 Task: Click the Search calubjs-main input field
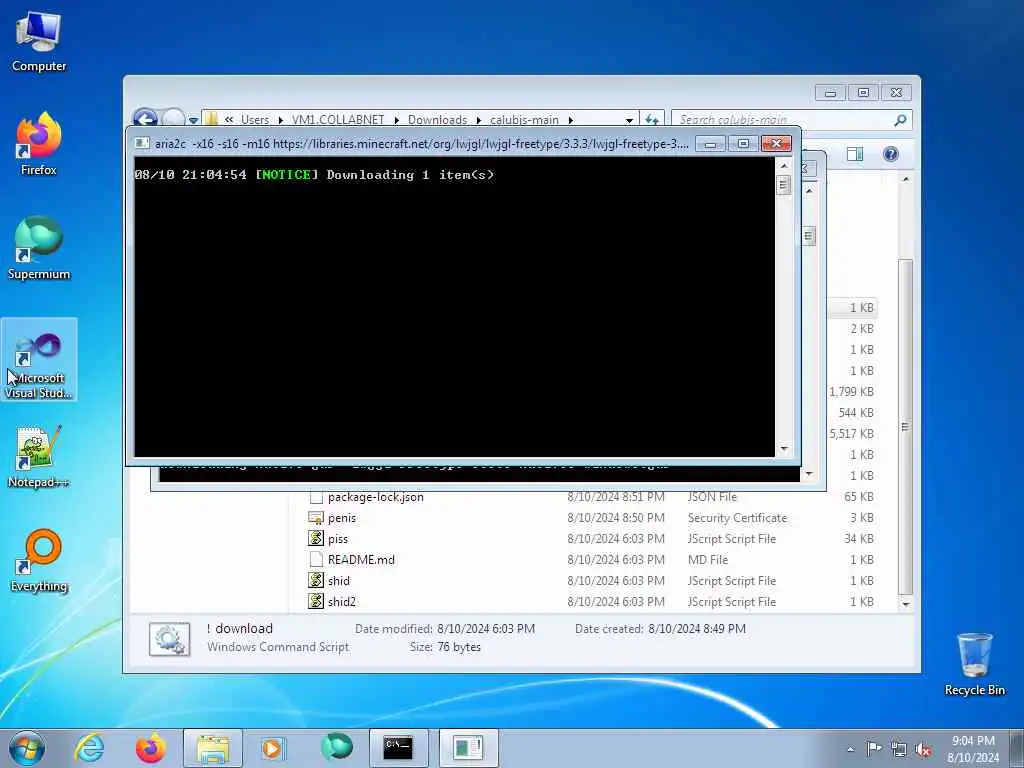pyautogui.click(x=782, y=120)
